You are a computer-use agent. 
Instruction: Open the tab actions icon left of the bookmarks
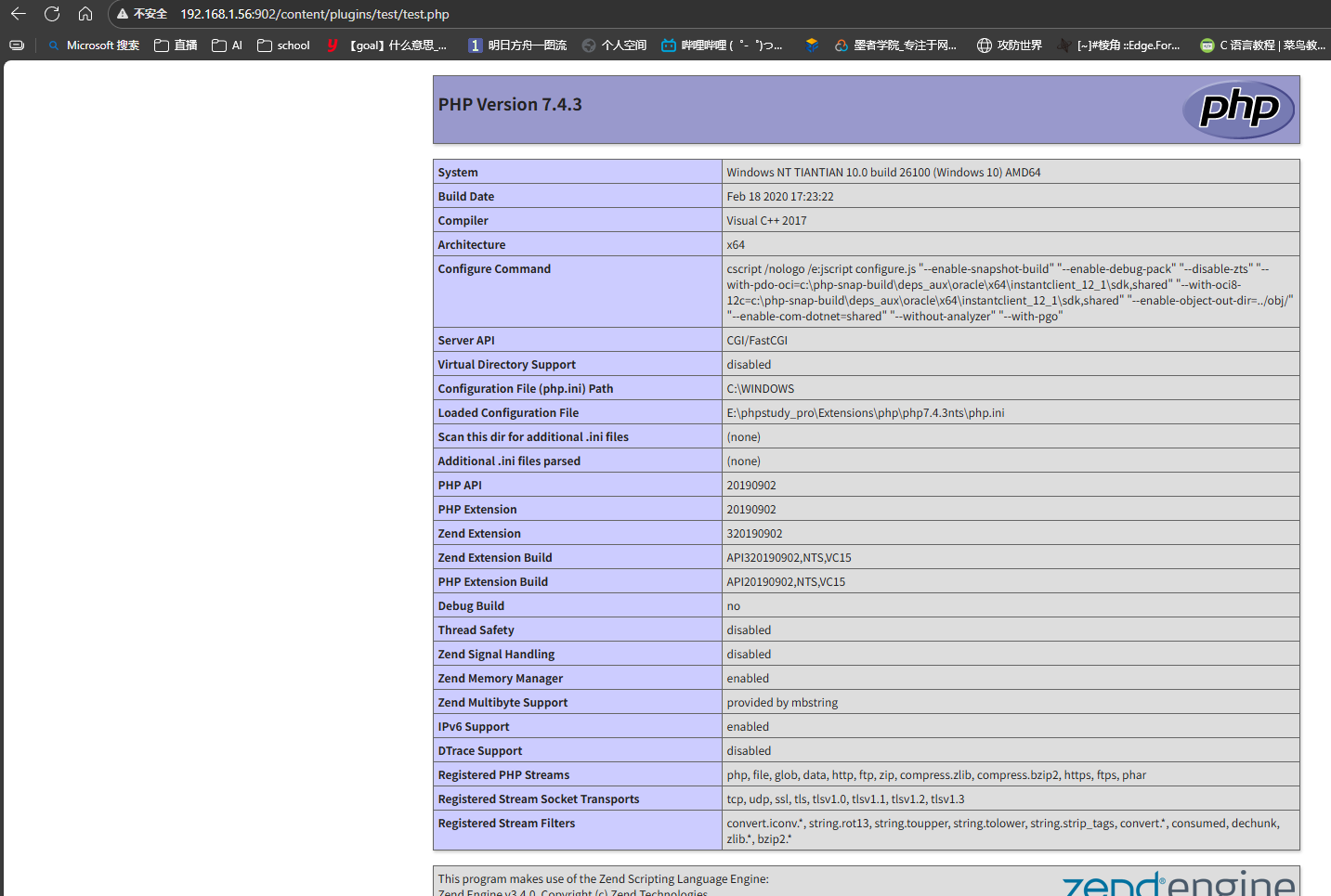pos(17,45)
